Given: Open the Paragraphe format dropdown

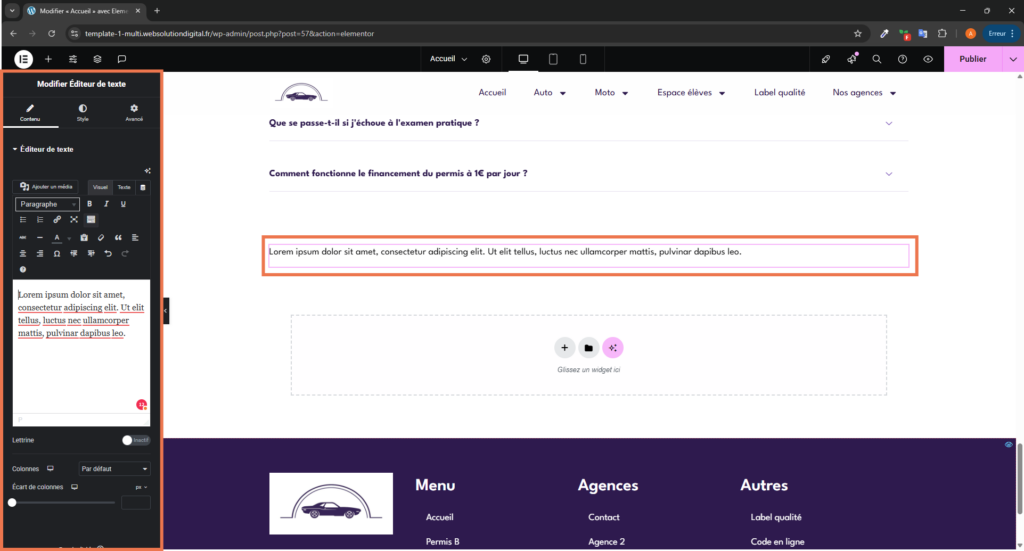Looking at the screenshot, I should [x=47, y=204].
